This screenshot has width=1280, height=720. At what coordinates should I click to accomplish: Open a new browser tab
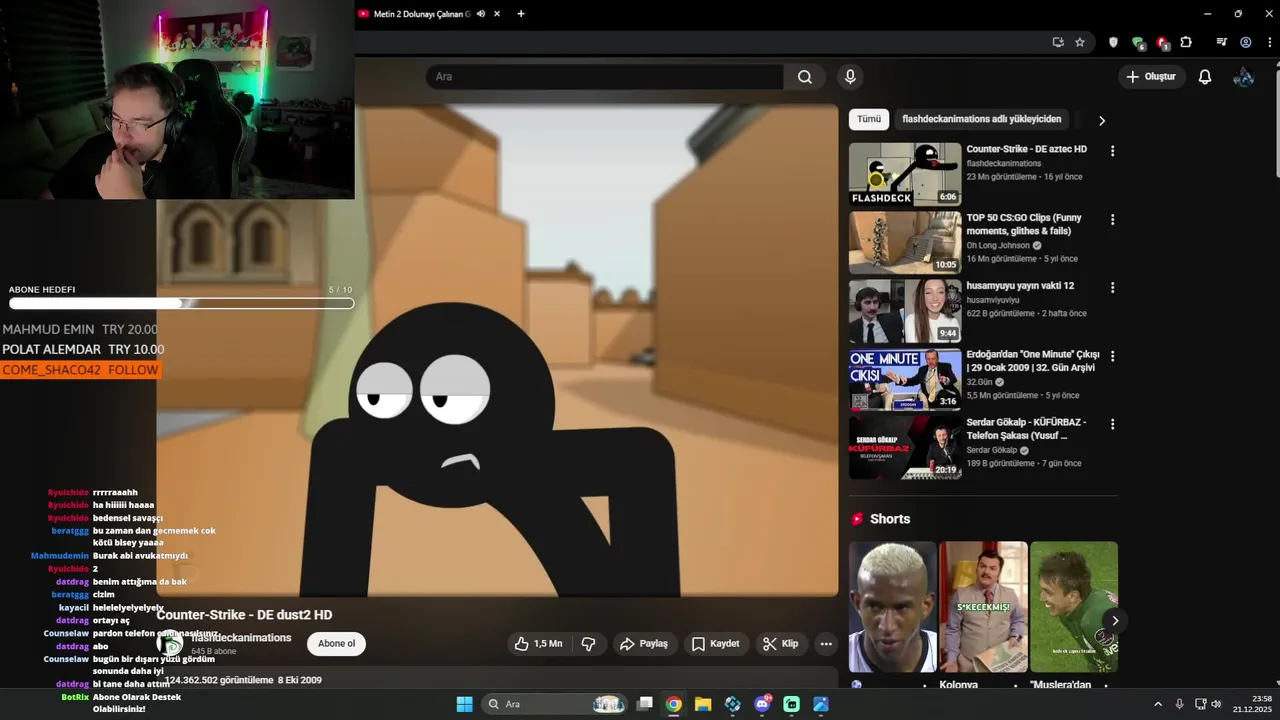coord(520,14)
